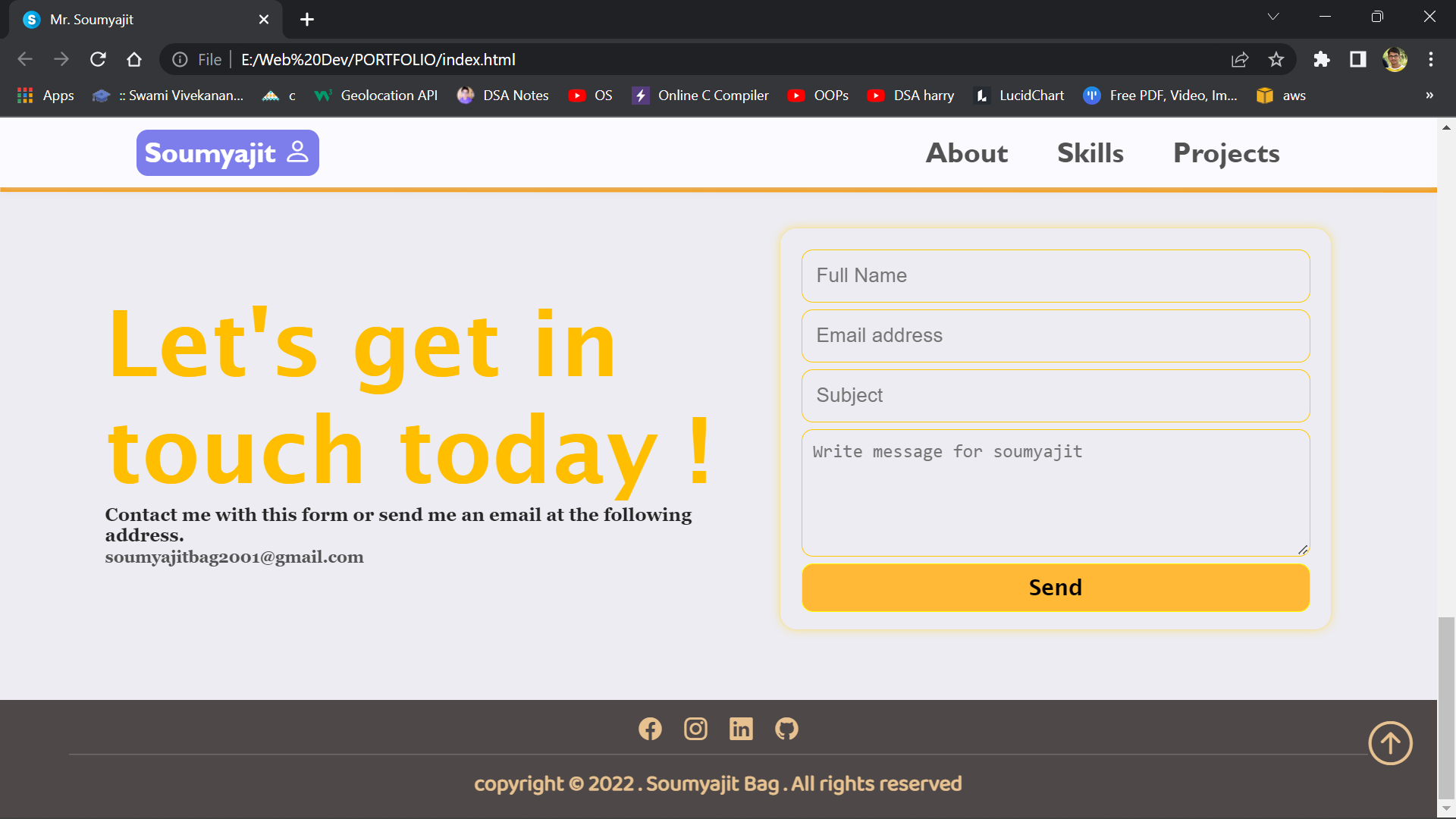Click the share page icon
Image resolution: width=1456 pixels, height=819 pixels.
(x=1240, y=59)
